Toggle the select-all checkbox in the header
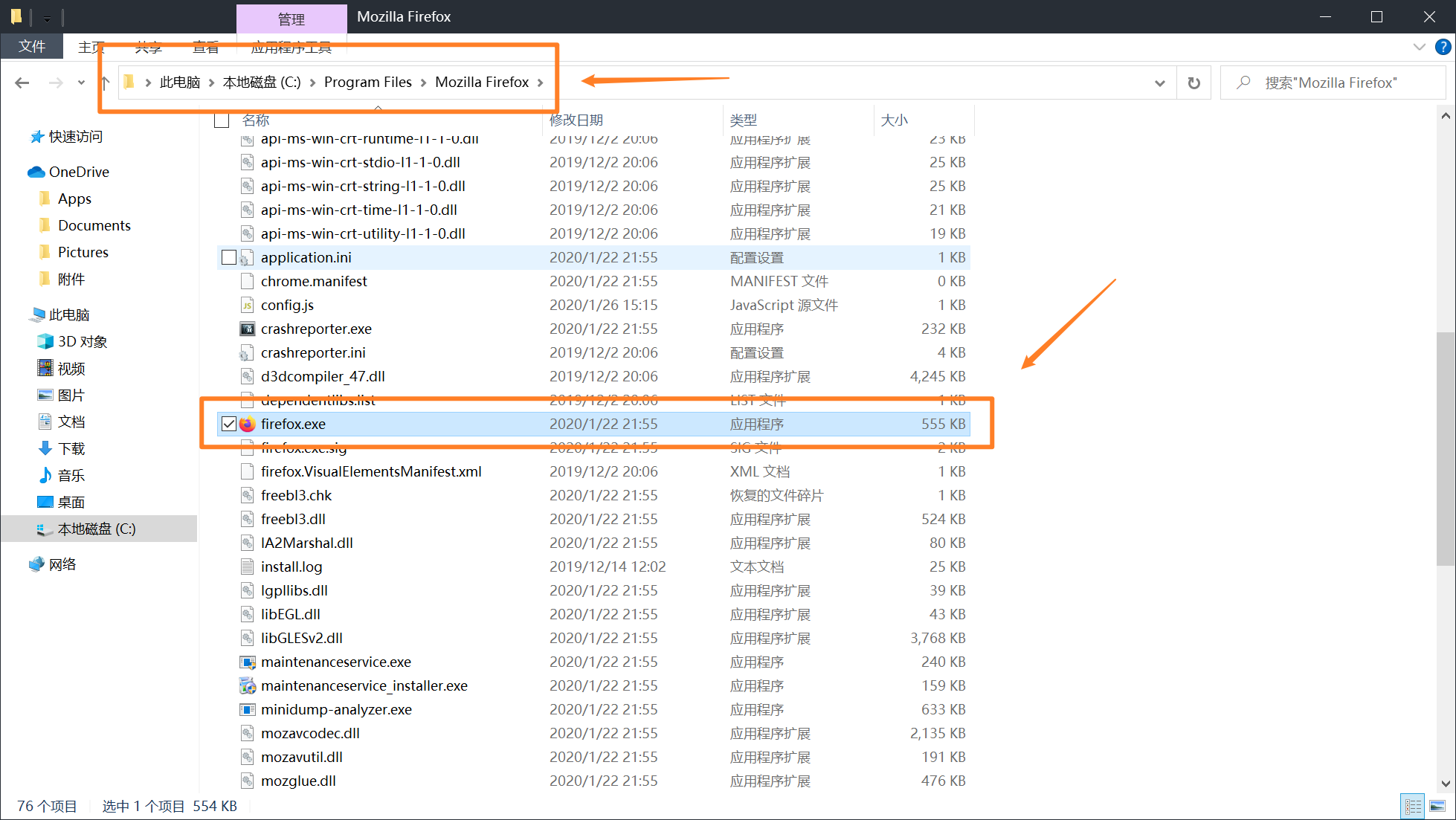Image resolution: width=1456 pixels, height=820 pixels. point(222,120)
